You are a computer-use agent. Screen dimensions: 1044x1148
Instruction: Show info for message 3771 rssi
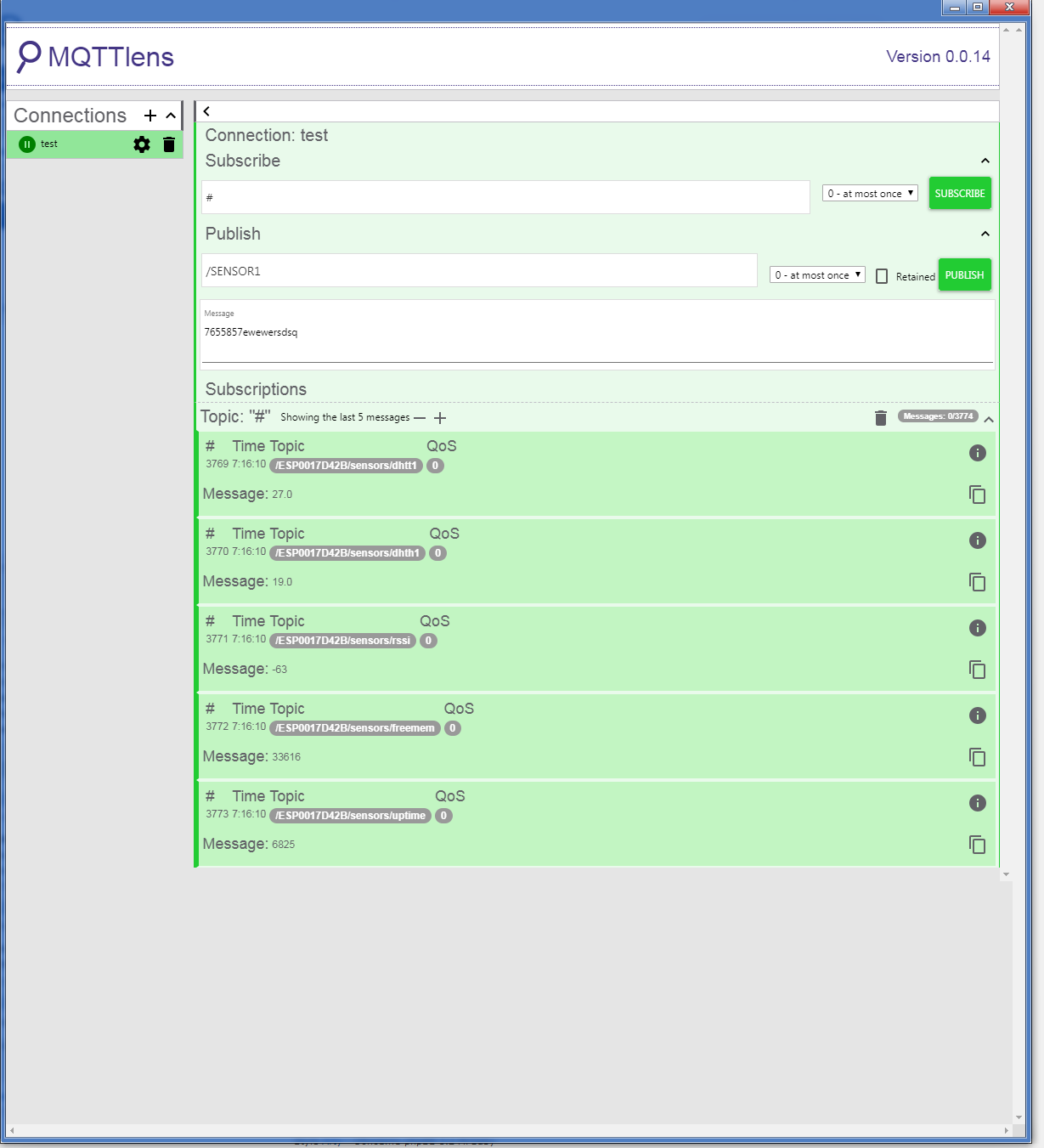(x=978, y=628)
